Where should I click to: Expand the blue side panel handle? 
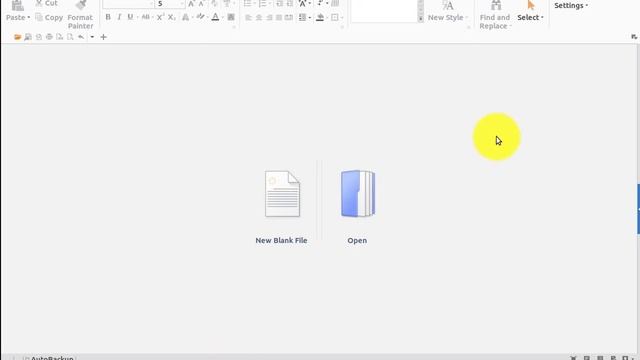click(638, 209)
